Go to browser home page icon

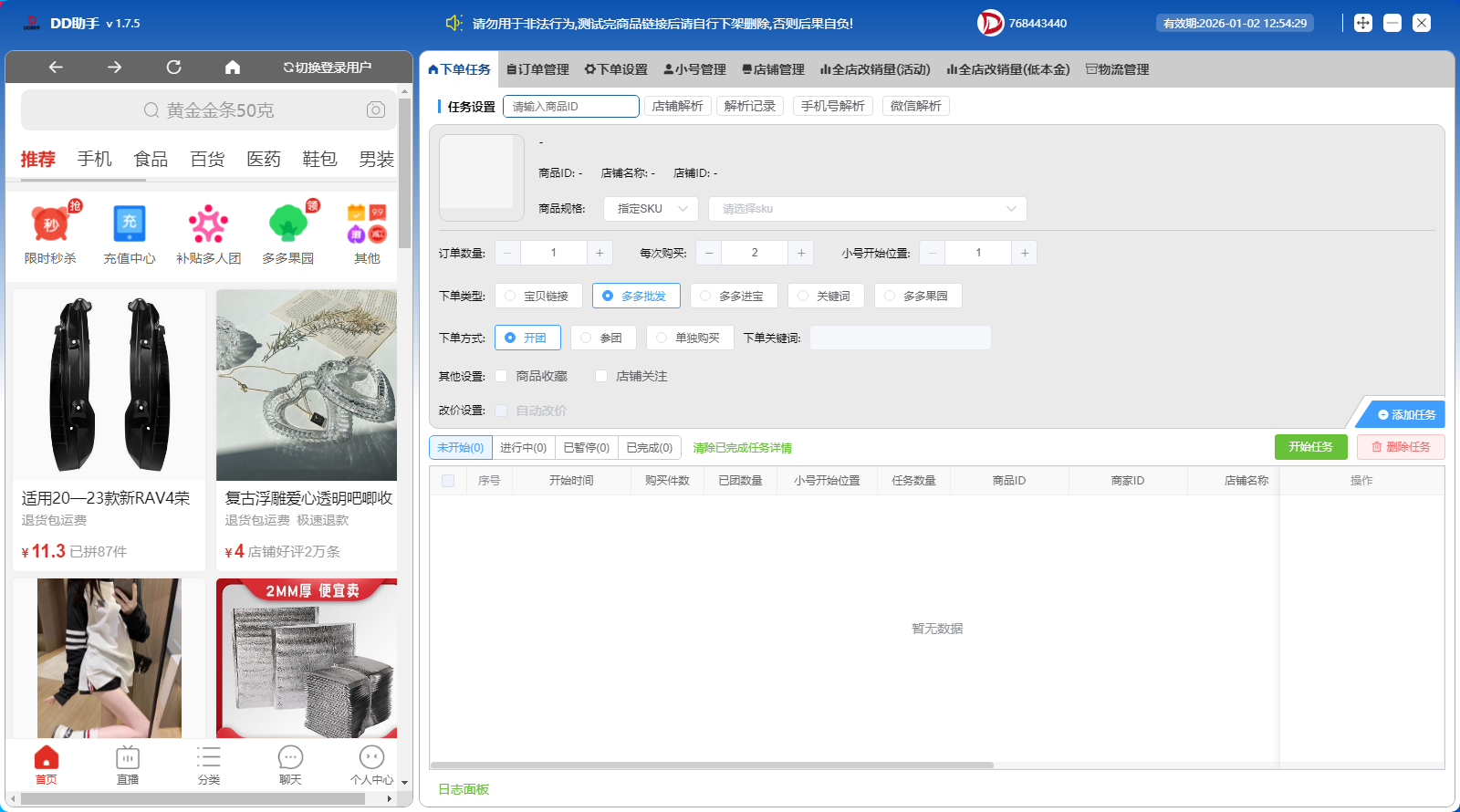coord(233,67)
